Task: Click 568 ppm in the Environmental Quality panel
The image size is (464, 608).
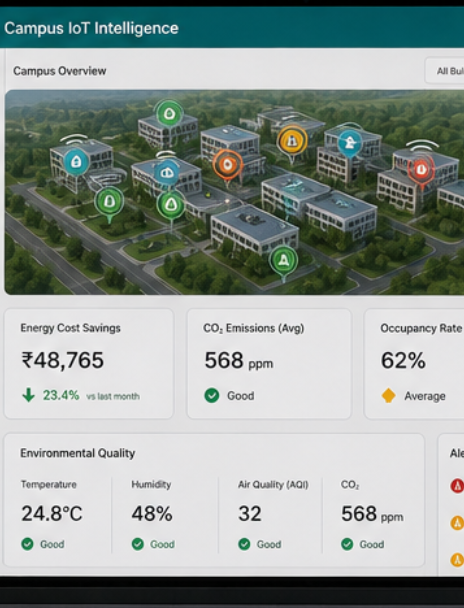Action: [x=372, y=514]
